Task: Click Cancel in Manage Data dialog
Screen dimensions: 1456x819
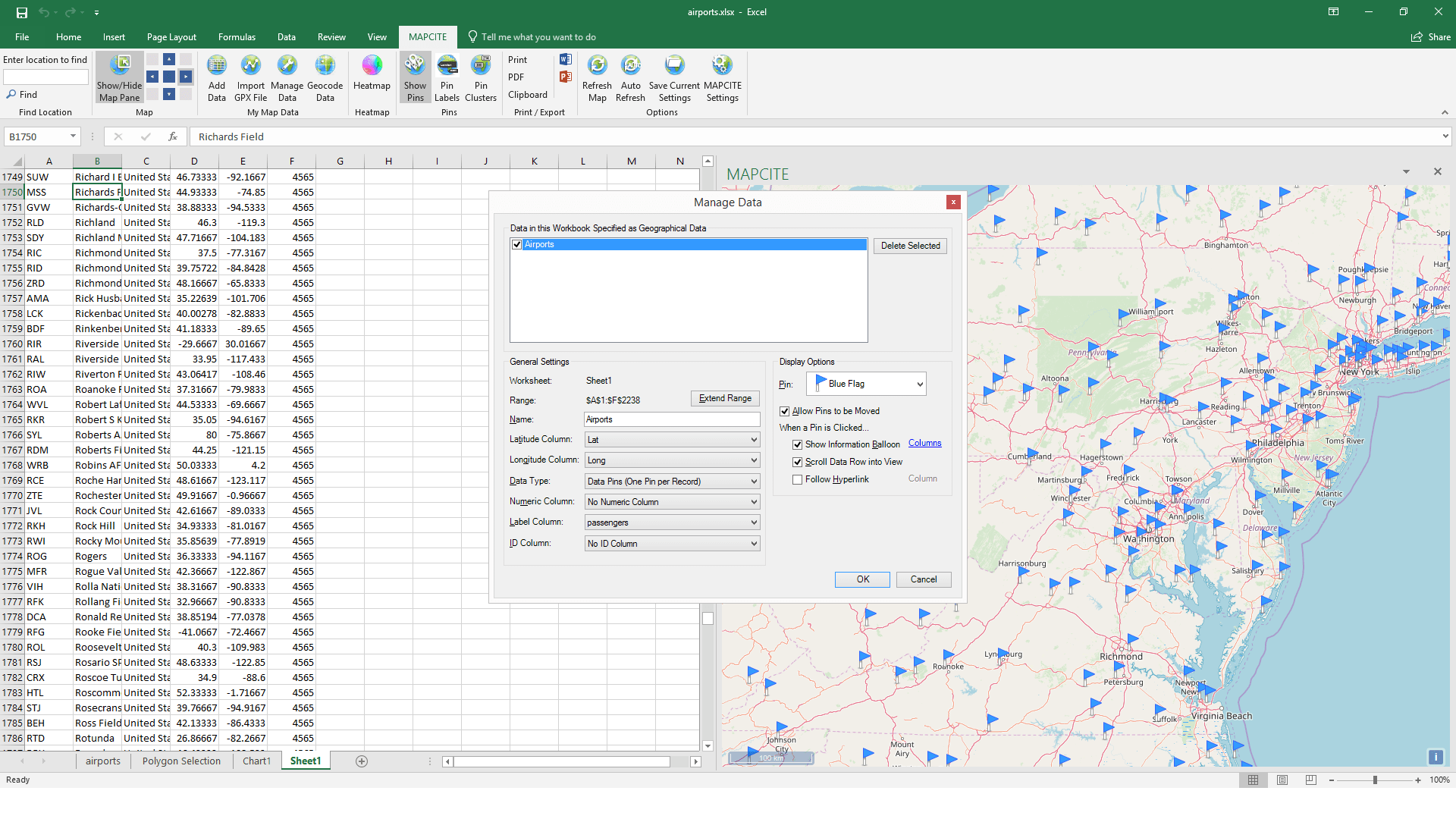Action: click(924, 579)
